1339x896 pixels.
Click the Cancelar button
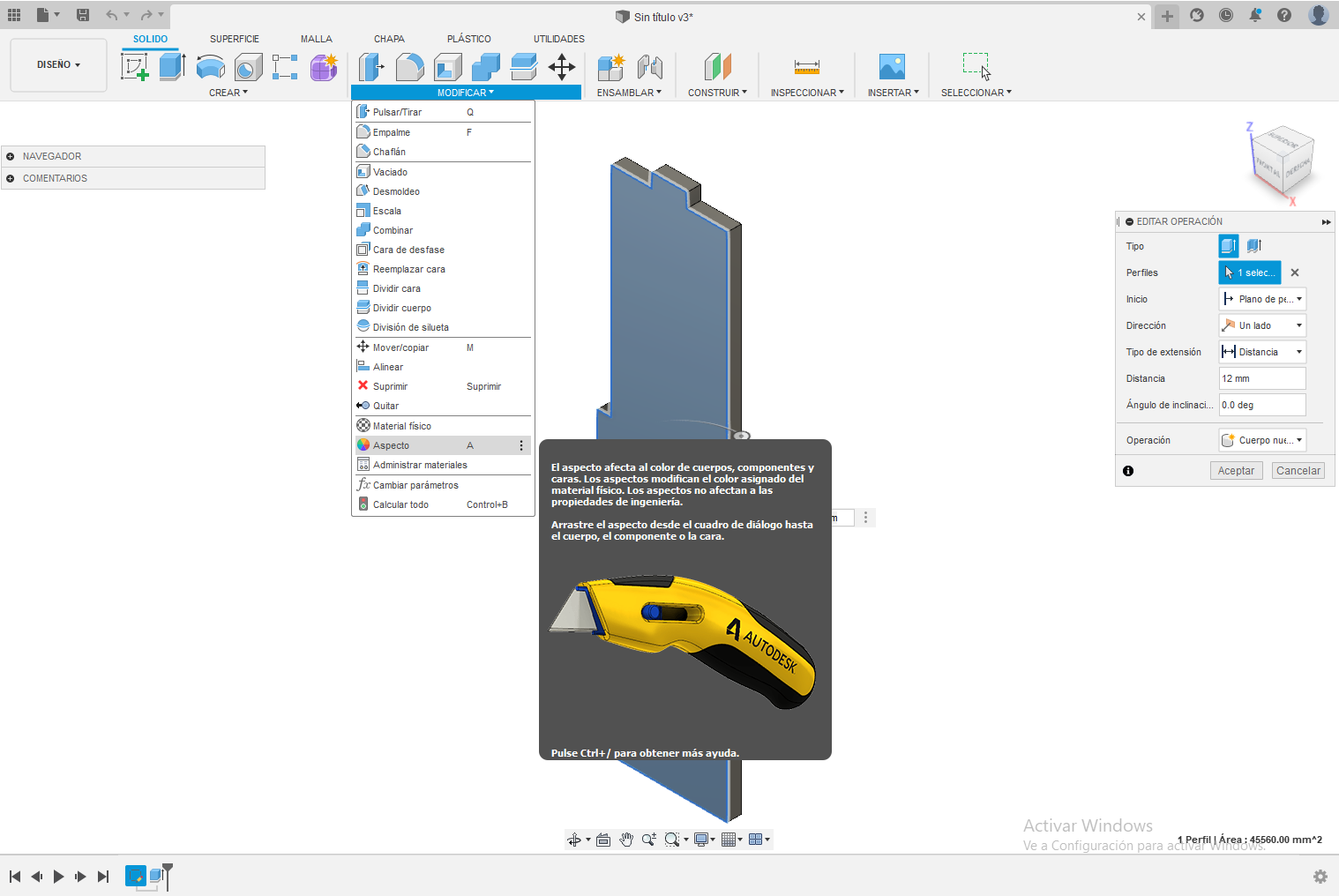pyautogui.click(x=1298, y=471)
